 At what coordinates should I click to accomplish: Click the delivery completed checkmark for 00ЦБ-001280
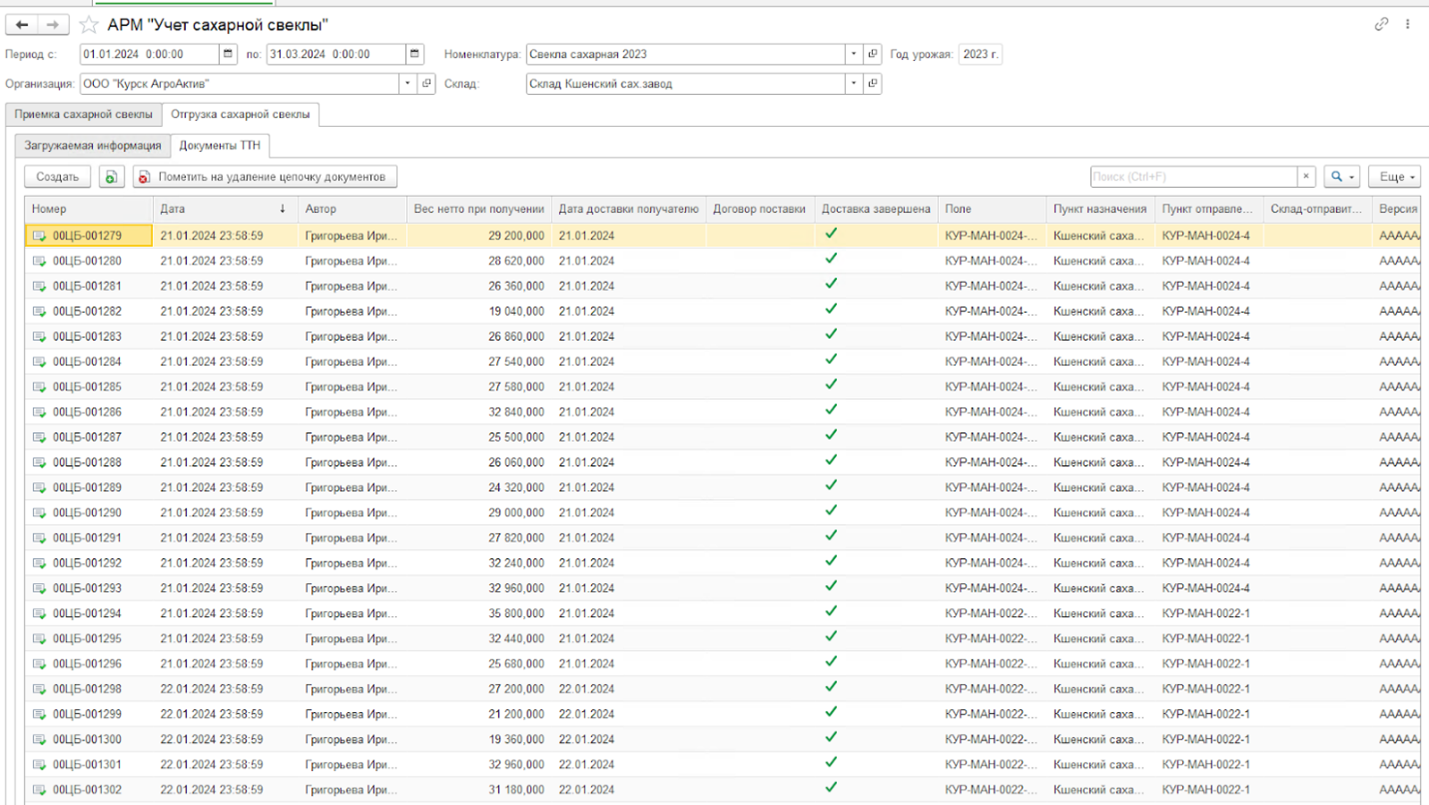coord(831,259)
